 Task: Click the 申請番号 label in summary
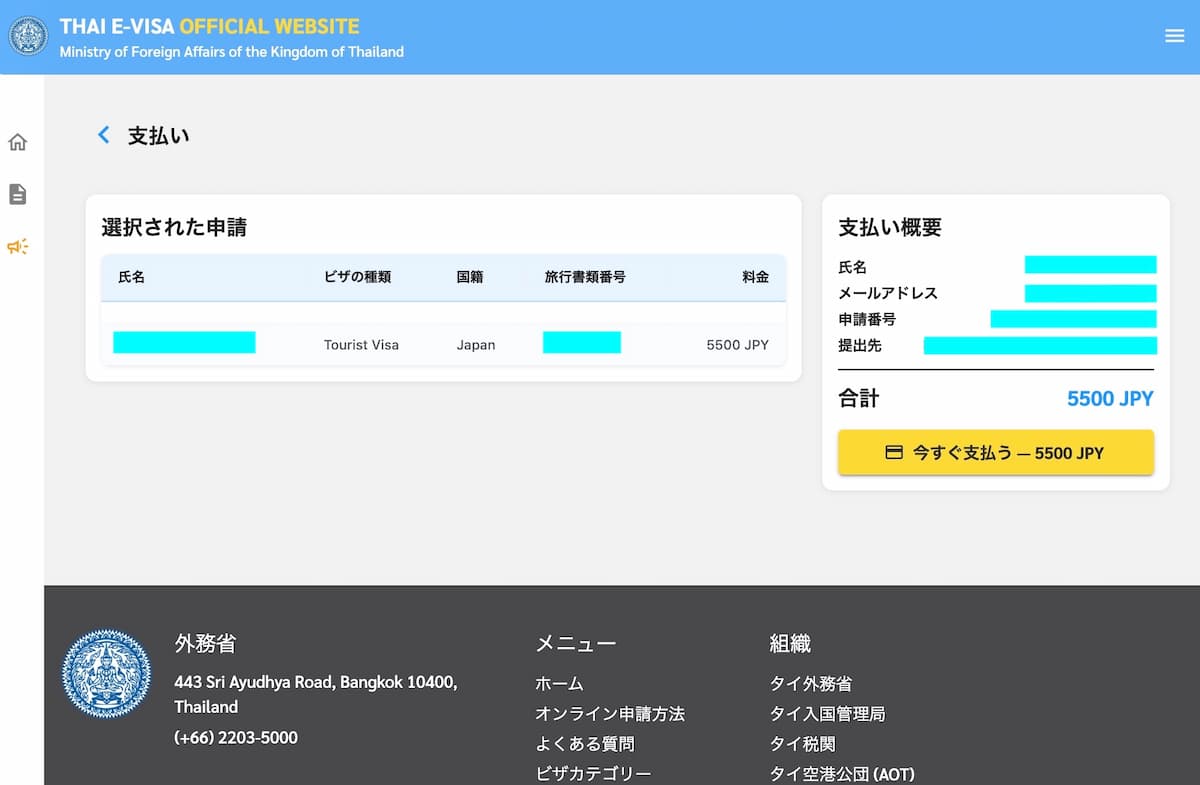pyautogui.click(x=867, y=319)
